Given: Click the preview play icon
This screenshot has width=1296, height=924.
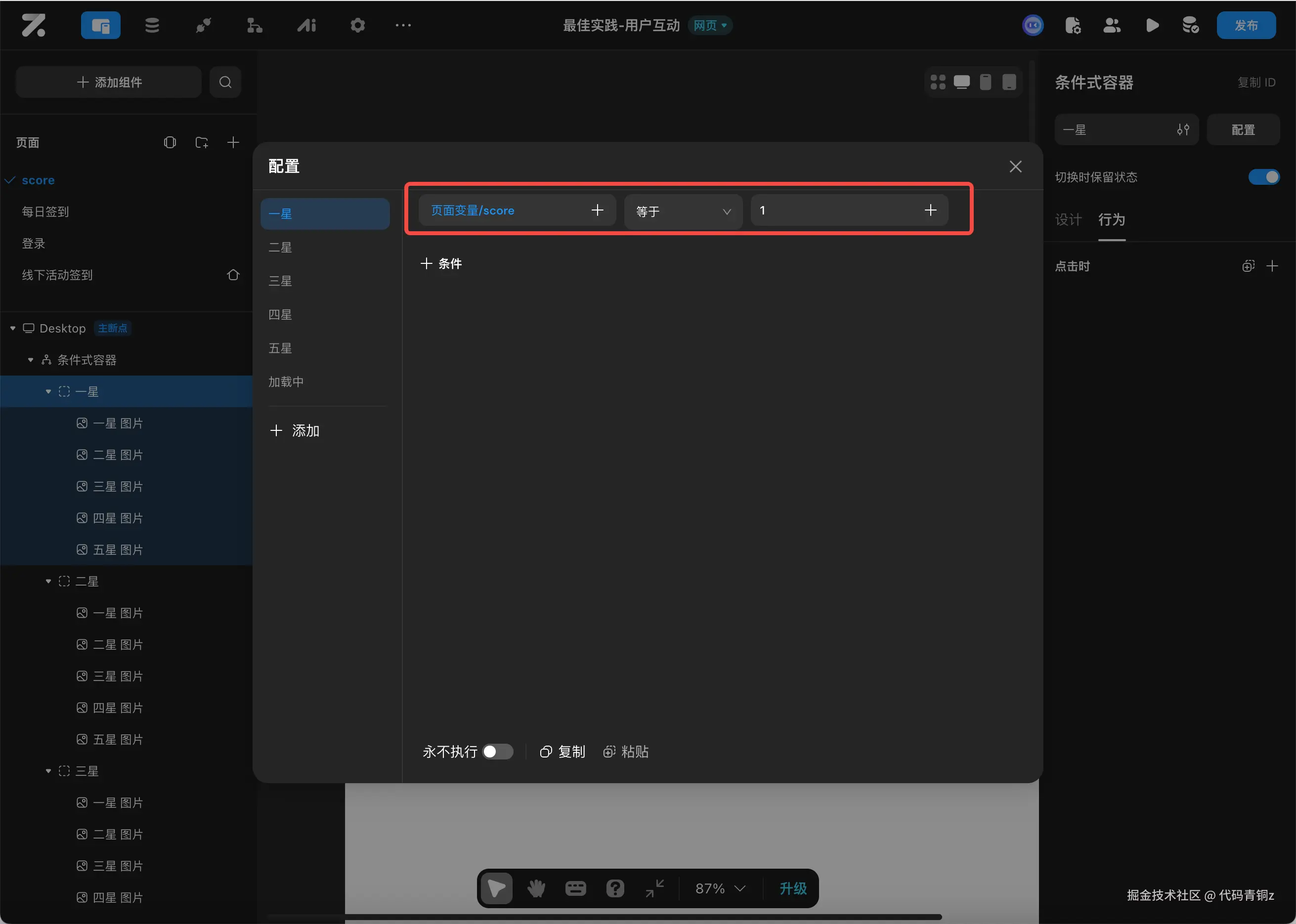Looking at the screenshot, I should coord(1152,25).
